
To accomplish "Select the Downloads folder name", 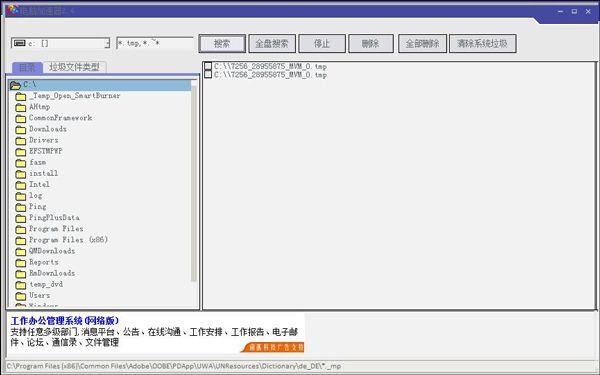I will (x=48, y=129).
